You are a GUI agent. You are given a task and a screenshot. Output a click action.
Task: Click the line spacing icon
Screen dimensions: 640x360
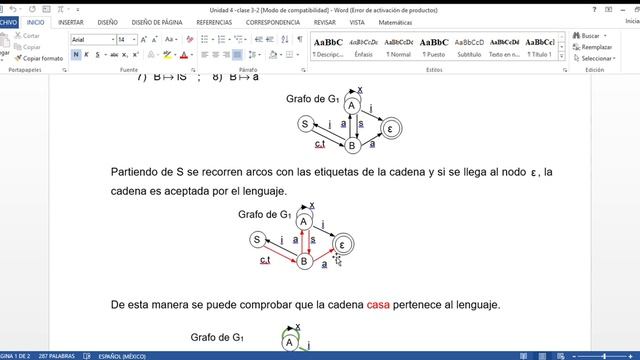[252, 55]
